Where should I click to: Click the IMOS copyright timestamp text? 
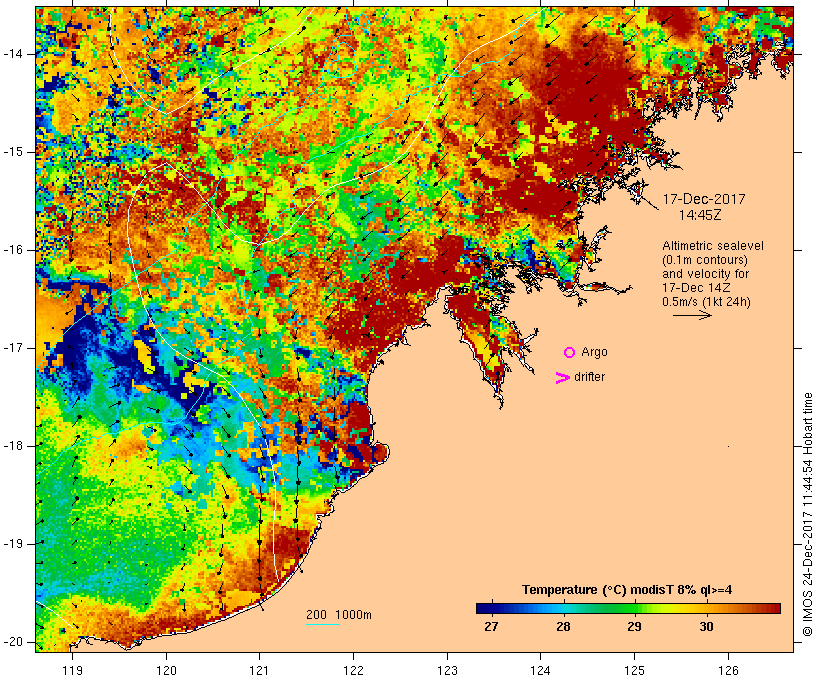(x=807, y=515)
